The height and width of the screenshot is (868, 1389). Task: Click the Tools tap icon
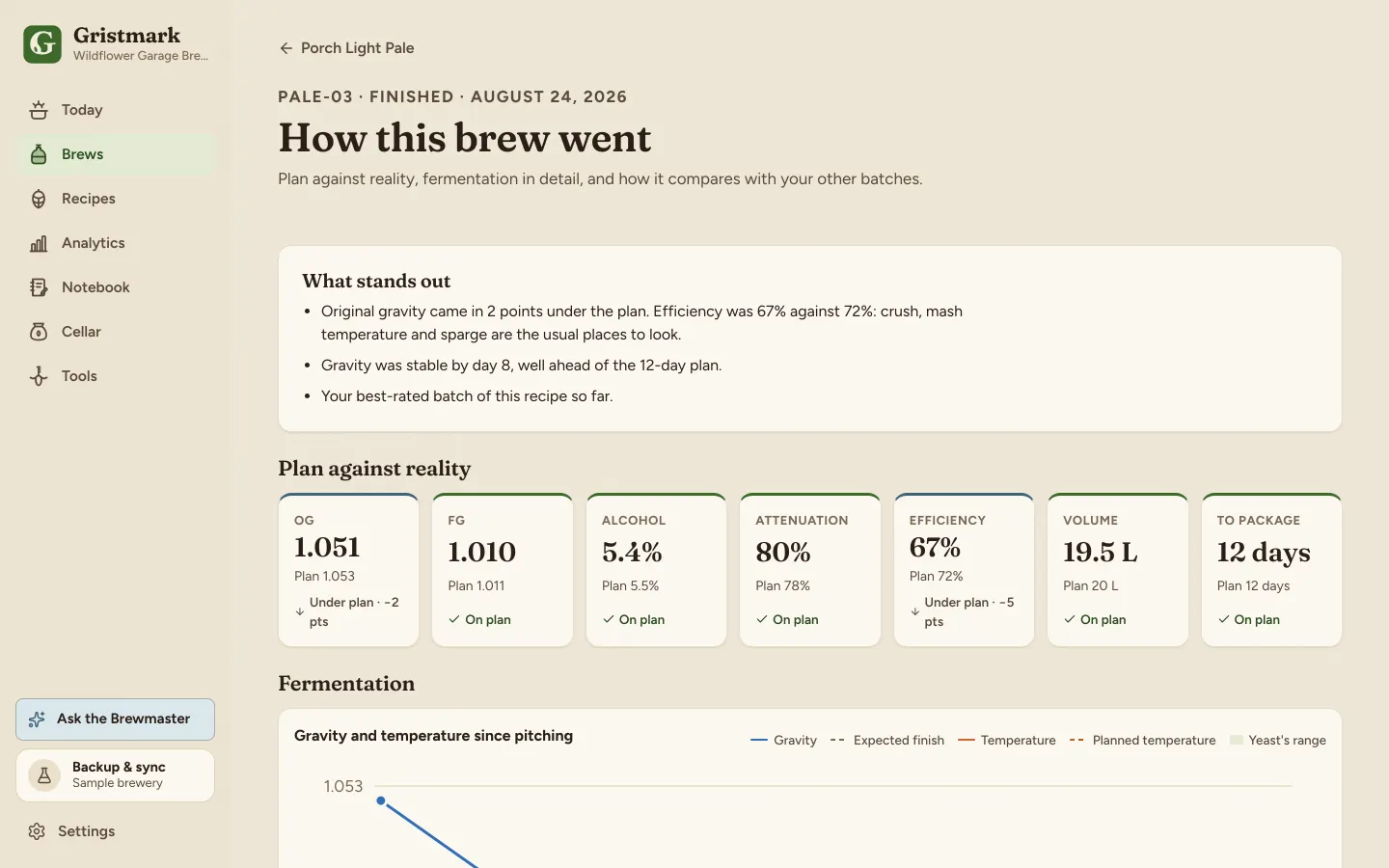(x=39, y=376)
